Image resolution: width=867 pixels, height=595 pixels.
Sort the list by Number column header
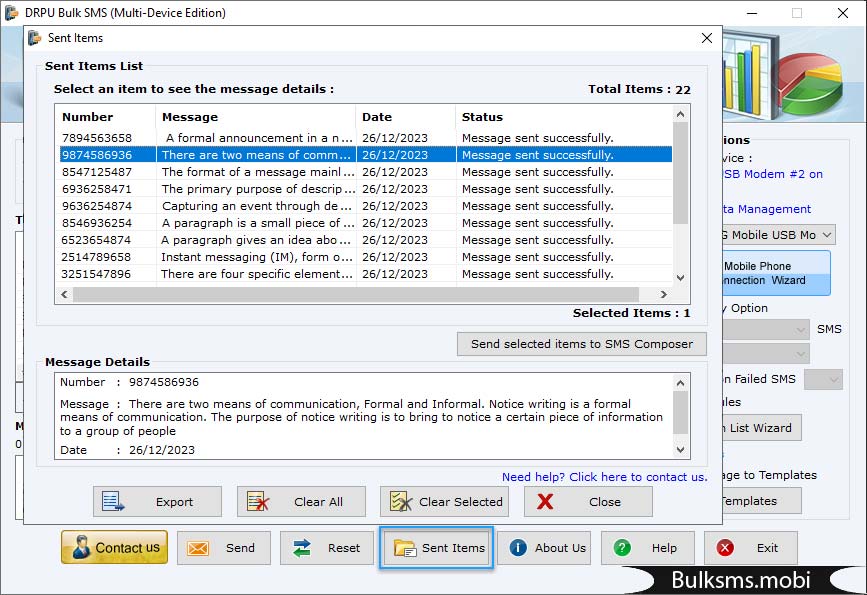tap(105, 117)
